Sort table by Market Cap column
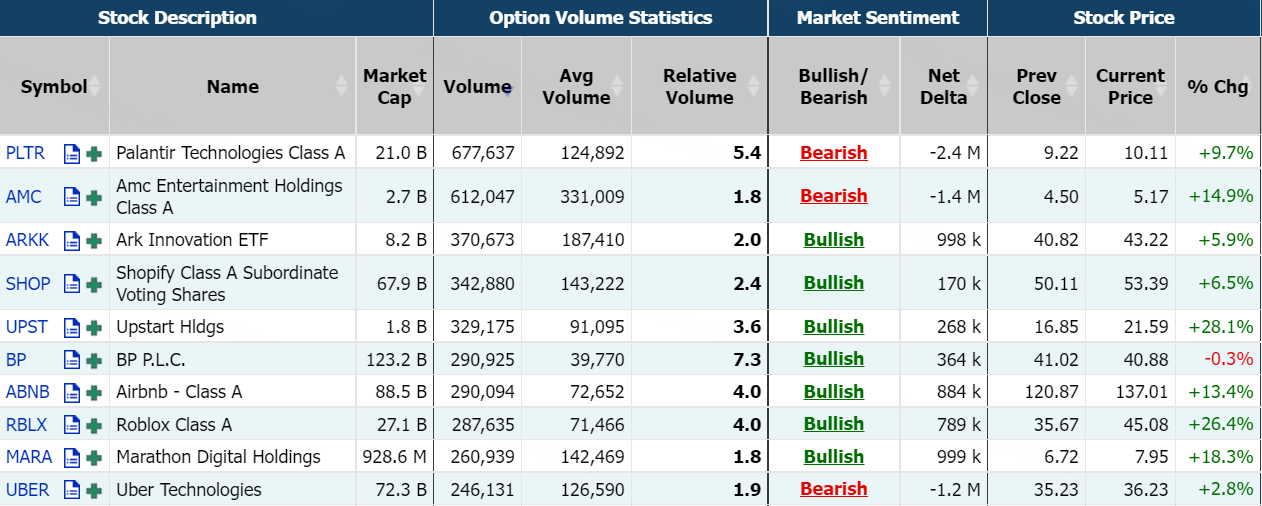1262x506 pixels. click(394, 87)
